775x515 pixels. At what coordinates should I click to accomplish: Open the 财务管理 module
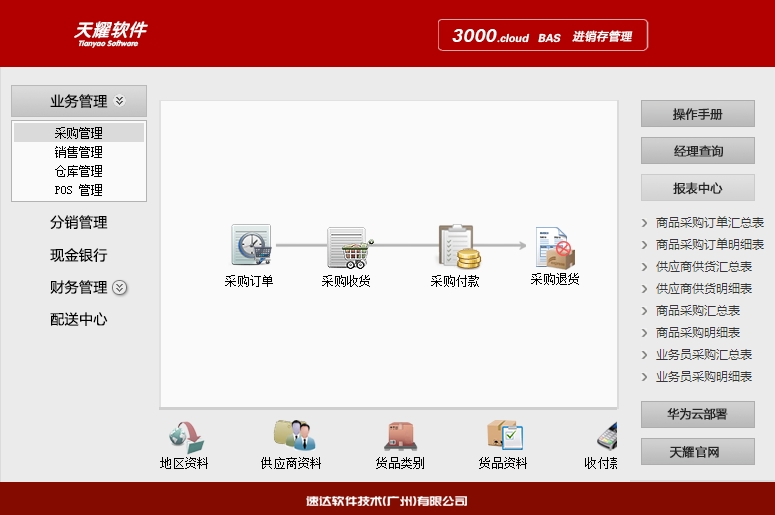click(79, 287)
